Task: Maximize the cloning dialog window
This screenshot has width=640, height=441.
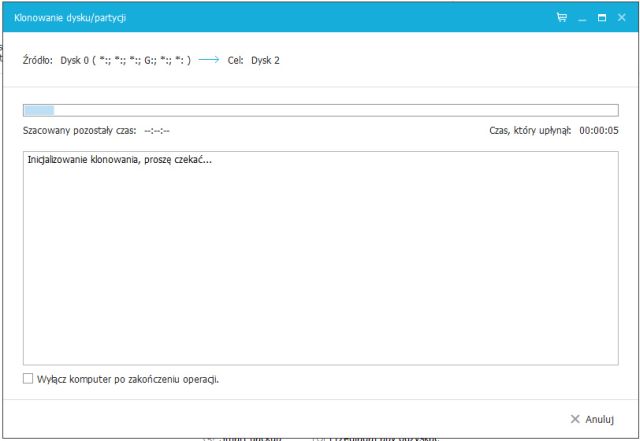Action: (602, 17)
